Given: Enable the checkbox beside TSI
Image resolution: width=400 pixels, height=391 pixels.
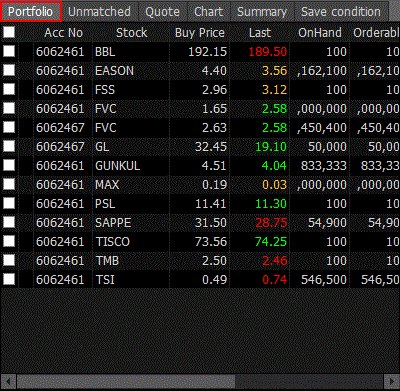Looking at the screenshot, I should coord(9,279).
